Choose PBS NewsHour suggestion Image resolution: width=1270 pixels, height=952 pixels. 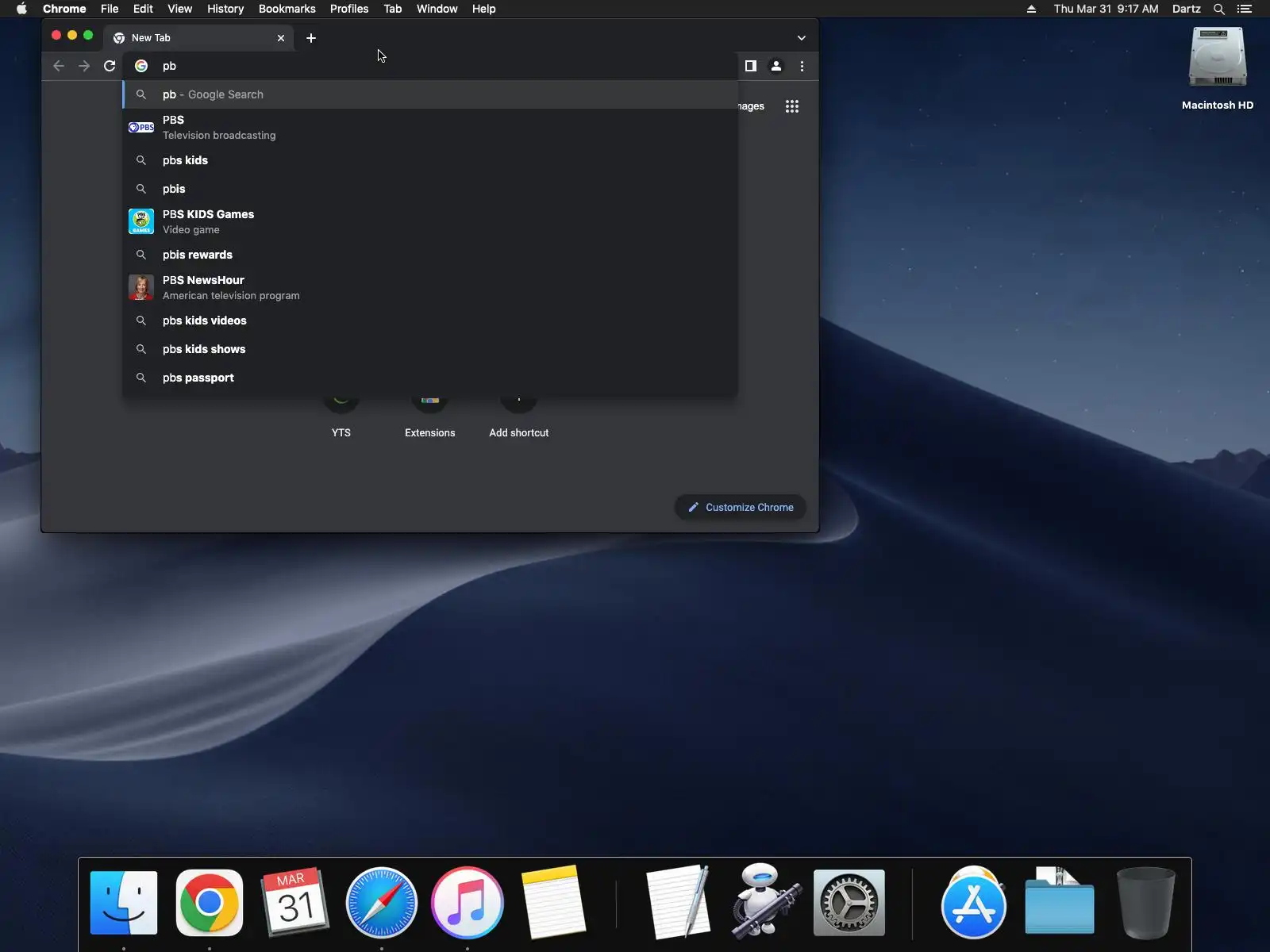[430, 287]
